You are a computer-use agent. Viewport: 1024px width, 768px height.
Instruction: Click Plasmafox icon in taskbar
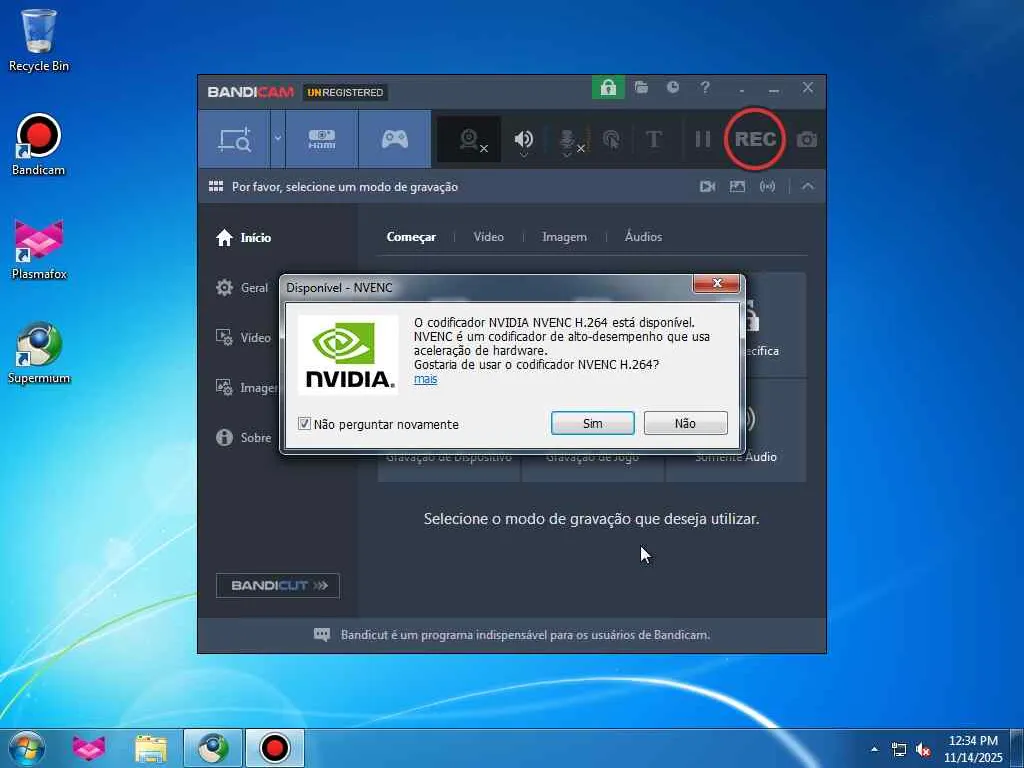(x=89, y=748)
